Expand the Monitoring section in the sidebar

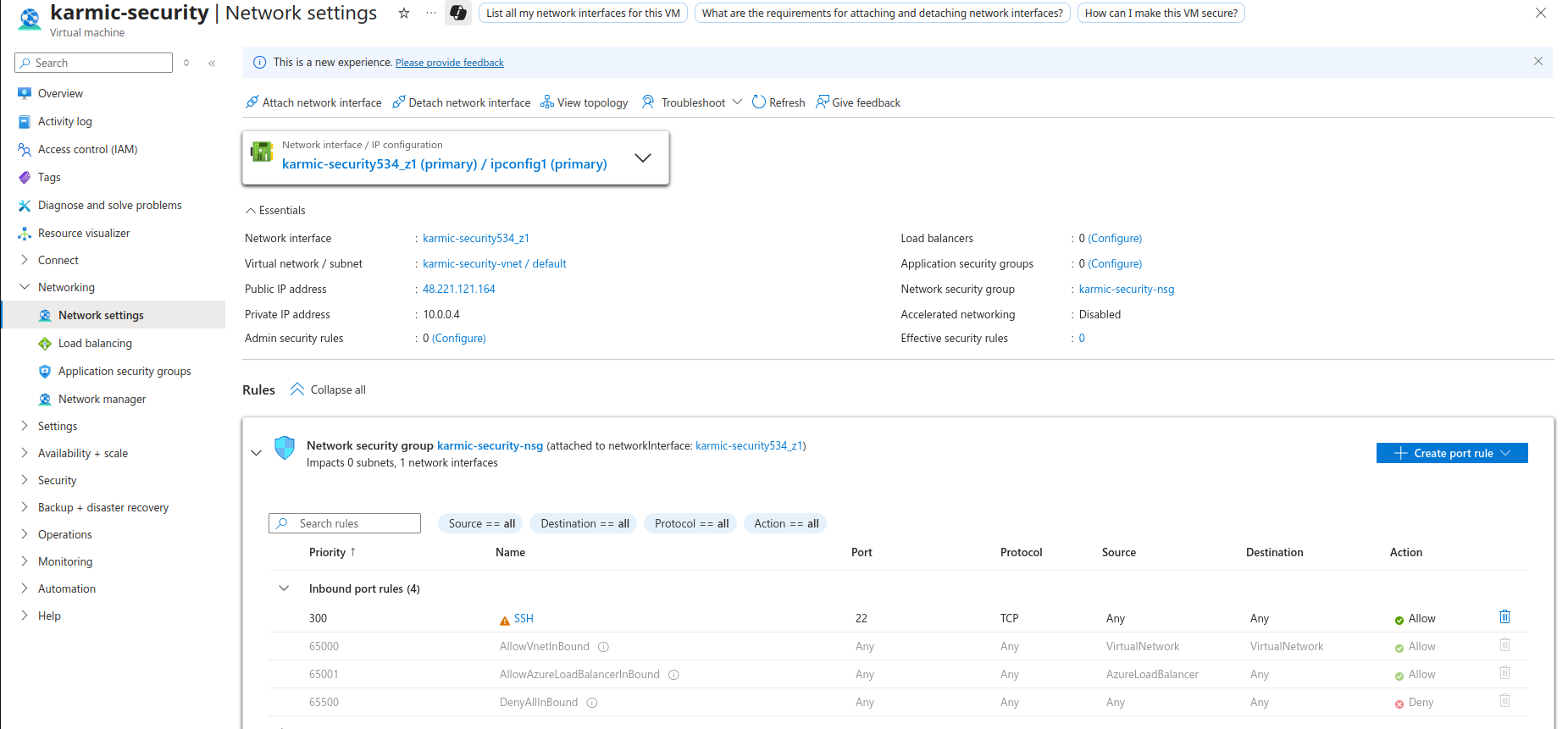25,561
